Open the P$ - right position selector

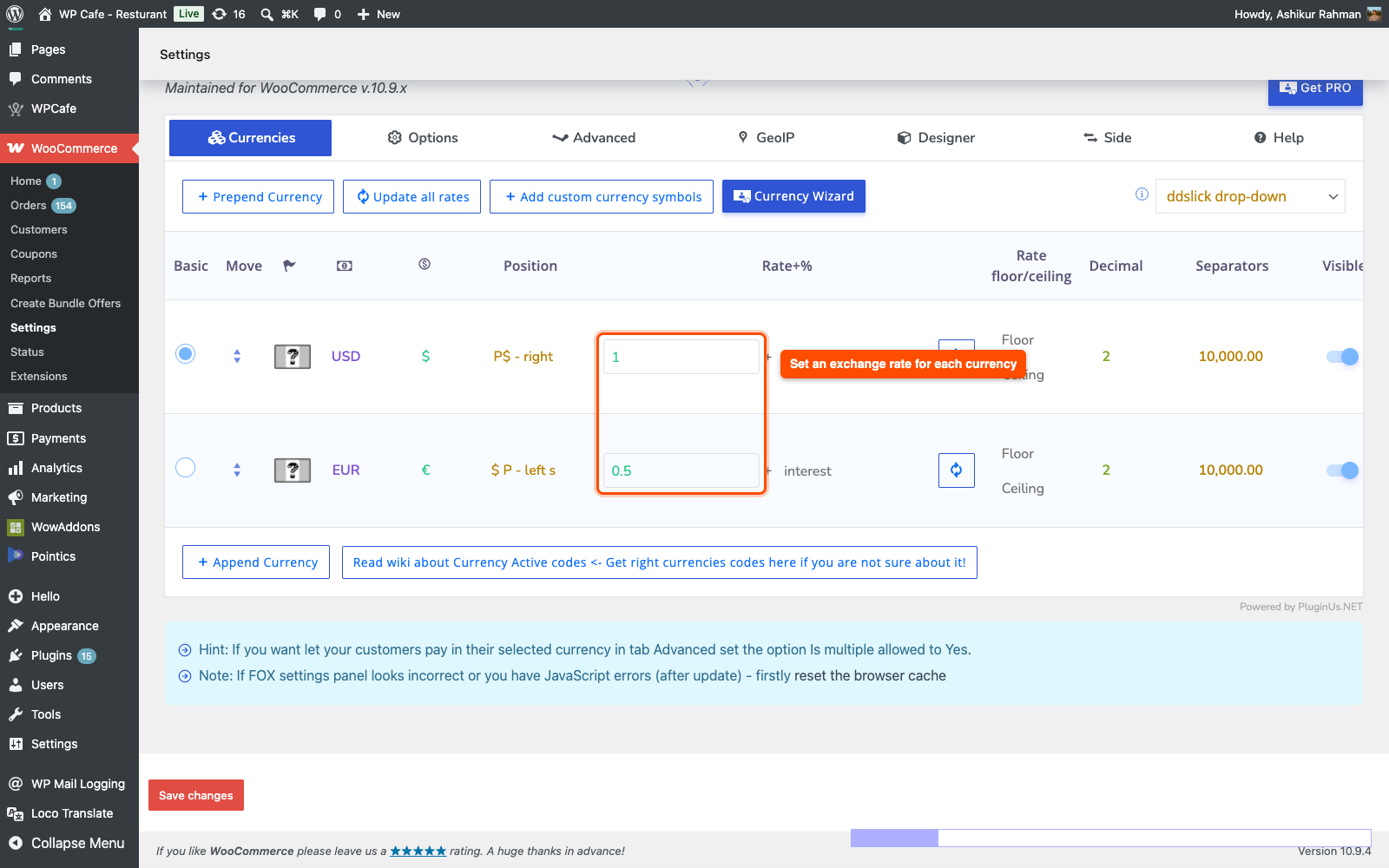[523, 356]
